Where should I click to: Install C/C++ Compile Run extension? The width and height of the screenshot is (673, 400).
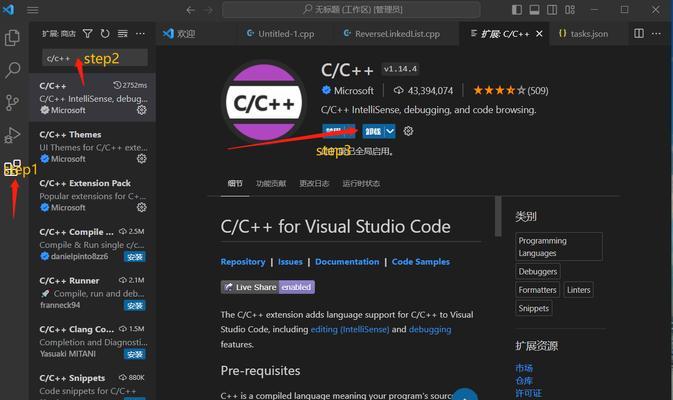click(x=135, y=257)
